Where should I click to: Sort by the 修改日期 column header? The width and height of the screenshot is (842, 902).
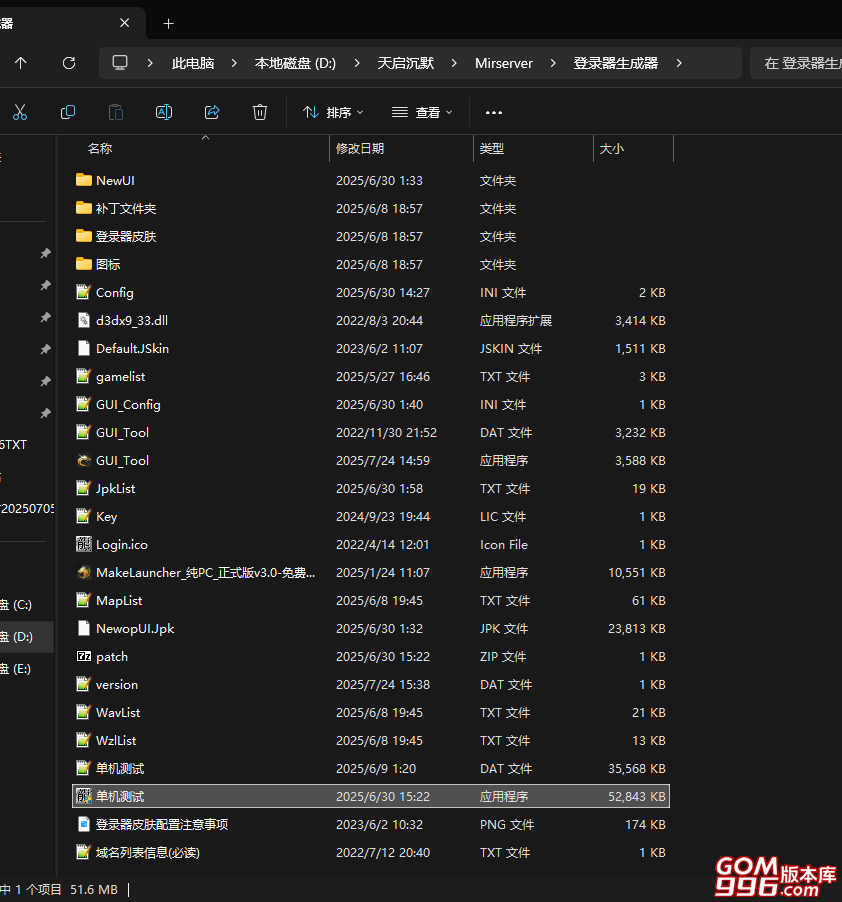pyautogui.click(x=360, y=148)
